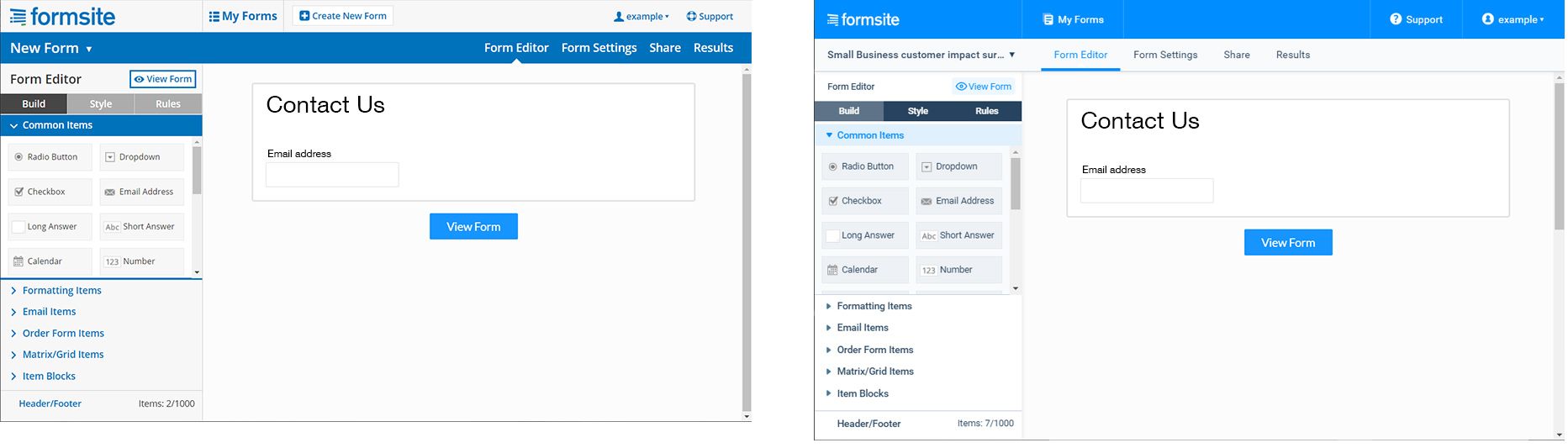
Task: Open Header/Footer link in new-style sidebar
Action: (x=868, y=424)
